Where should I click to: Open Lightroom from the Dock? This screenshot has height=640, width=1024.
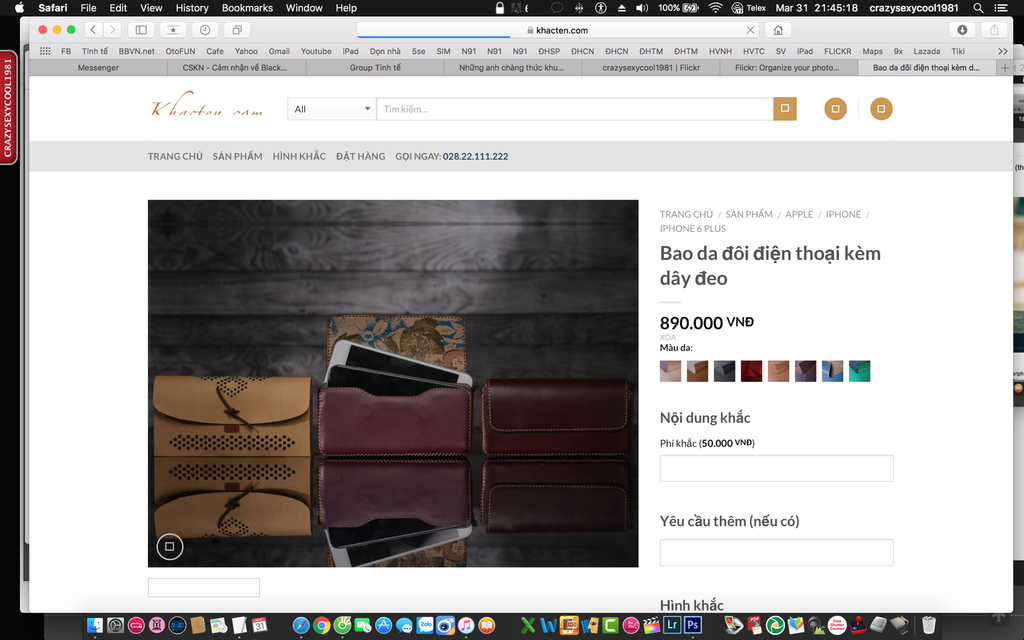[x=671, y=625]
